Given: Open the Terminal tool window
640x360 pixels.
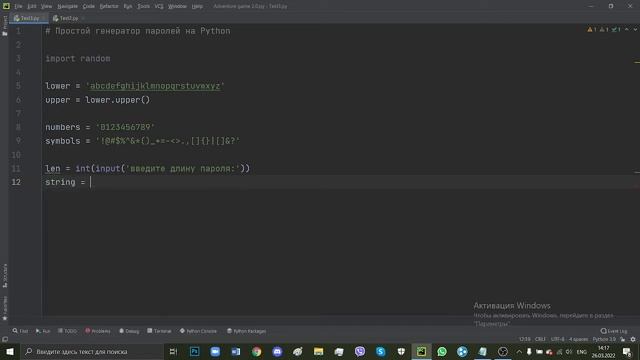Looking at the screenshot, I should coord(159,331).
